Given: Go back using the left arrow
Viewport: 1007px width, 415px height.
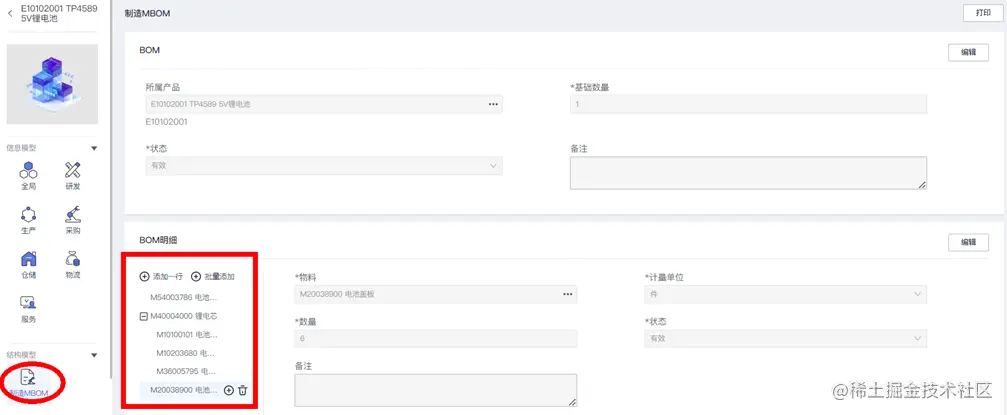Looking at the screenshot, I should (10, 13).
